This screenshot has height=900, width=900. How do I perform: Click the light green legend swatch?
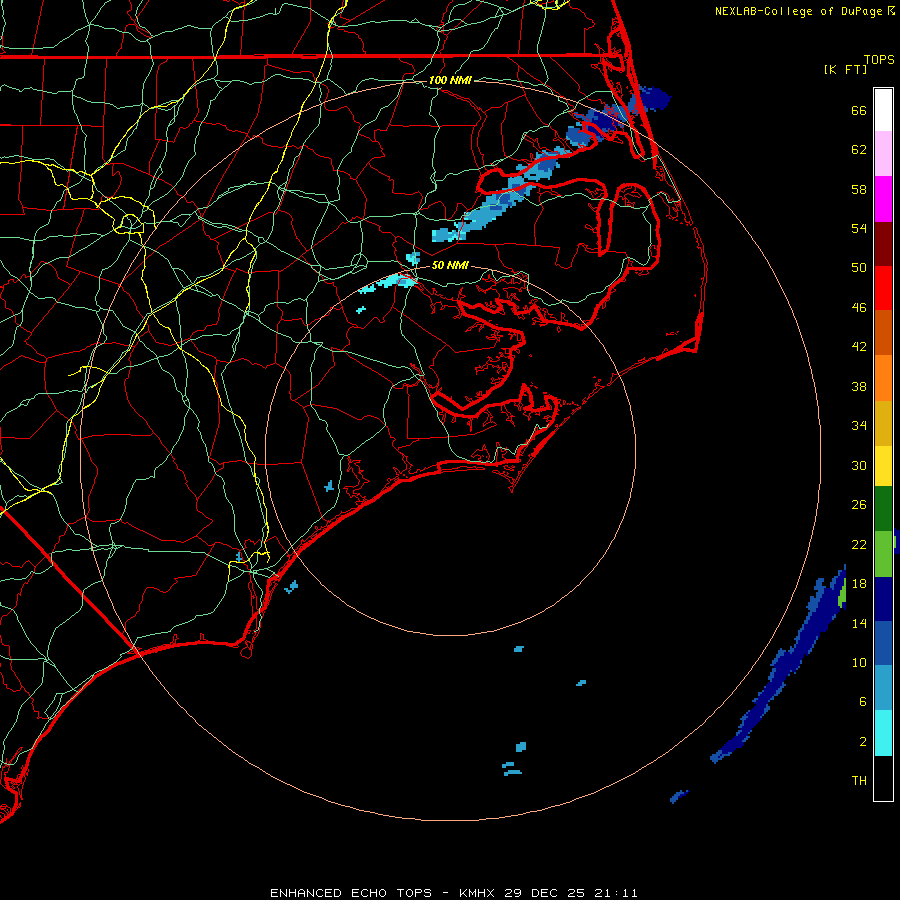coord(883,554)
